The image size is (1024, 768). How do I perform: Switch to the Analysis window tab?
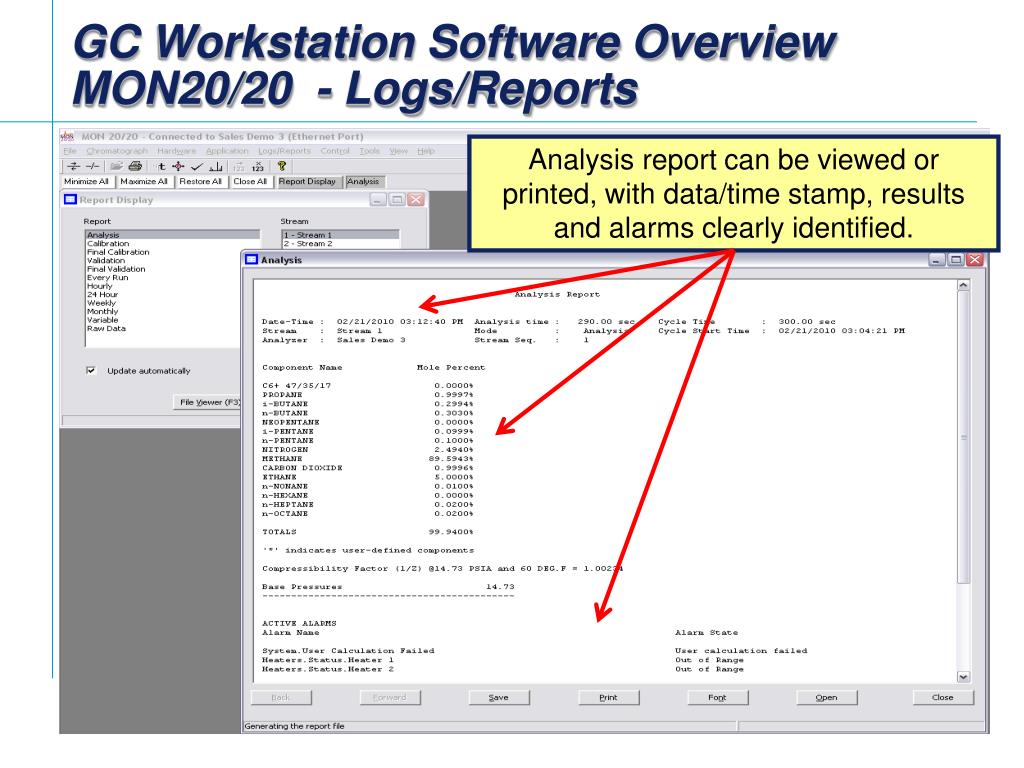point(364,182)
